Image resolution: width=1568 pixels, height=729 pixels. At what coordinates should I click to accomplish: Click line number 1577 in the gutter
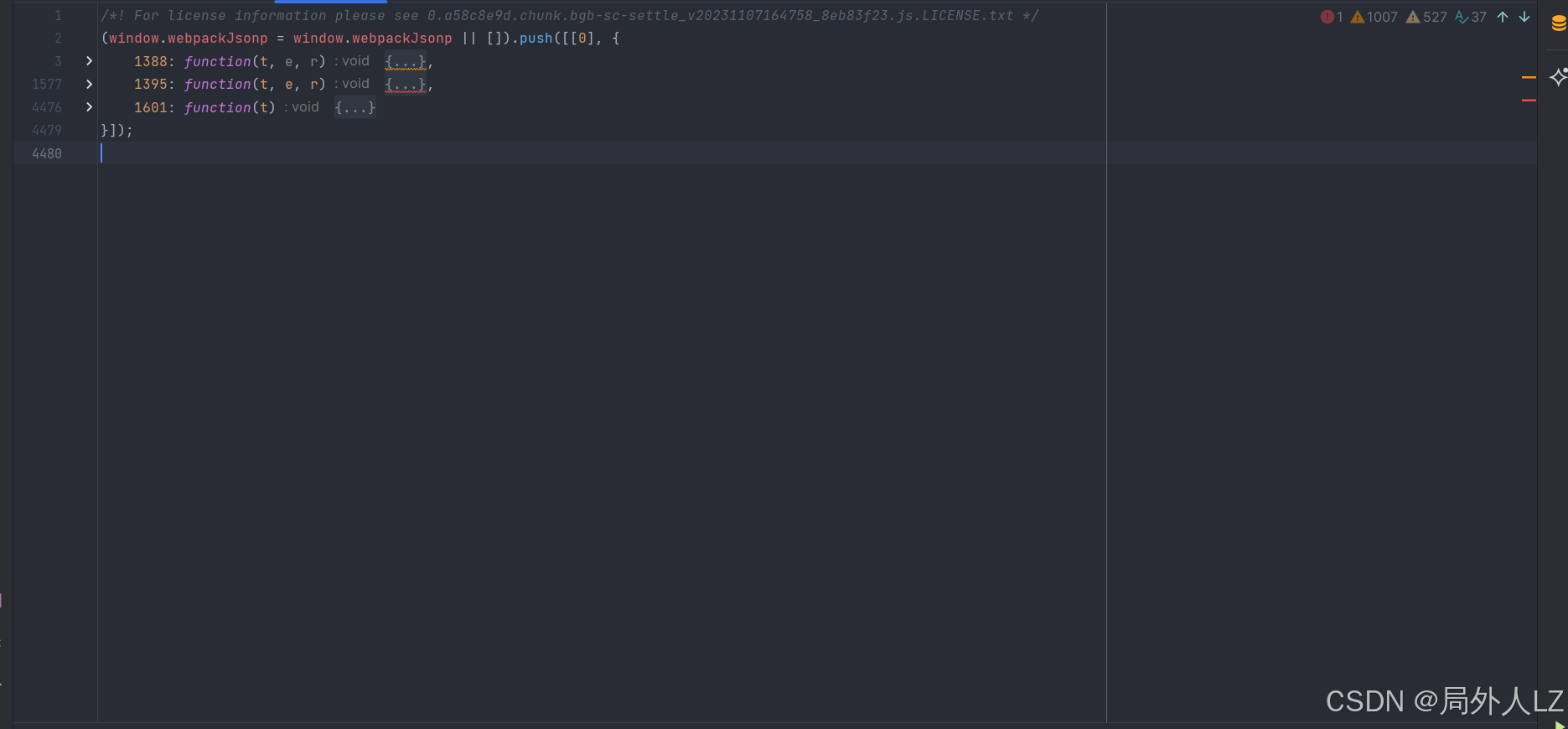(47, 84)
